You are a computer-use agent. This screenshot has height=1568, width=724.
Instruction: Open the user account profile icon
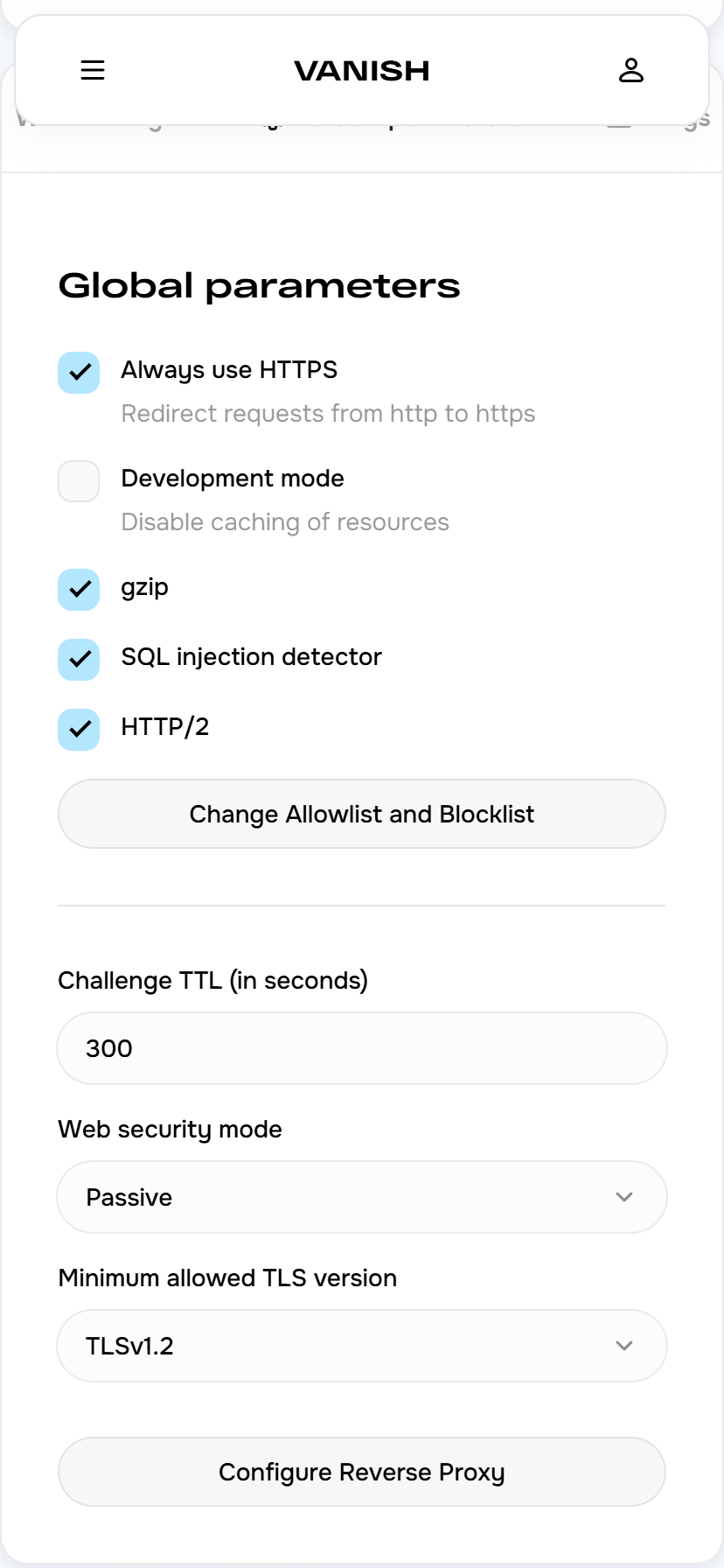pos(631,70)
